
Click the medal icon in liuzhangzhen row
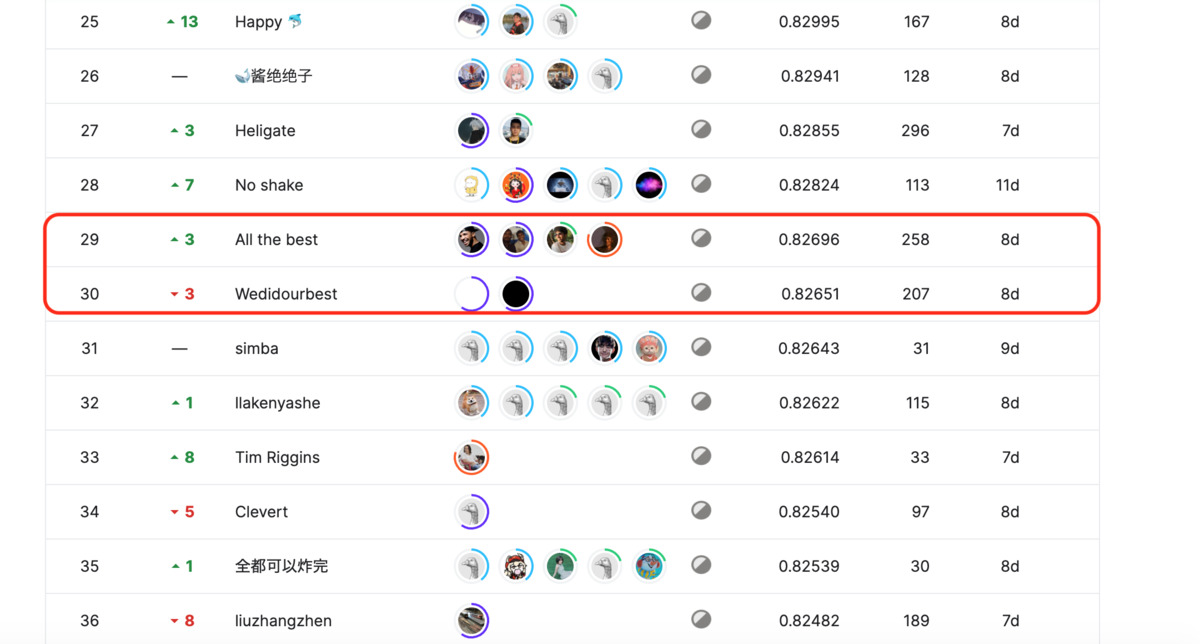pyautogui.click(x=701, y=619)
